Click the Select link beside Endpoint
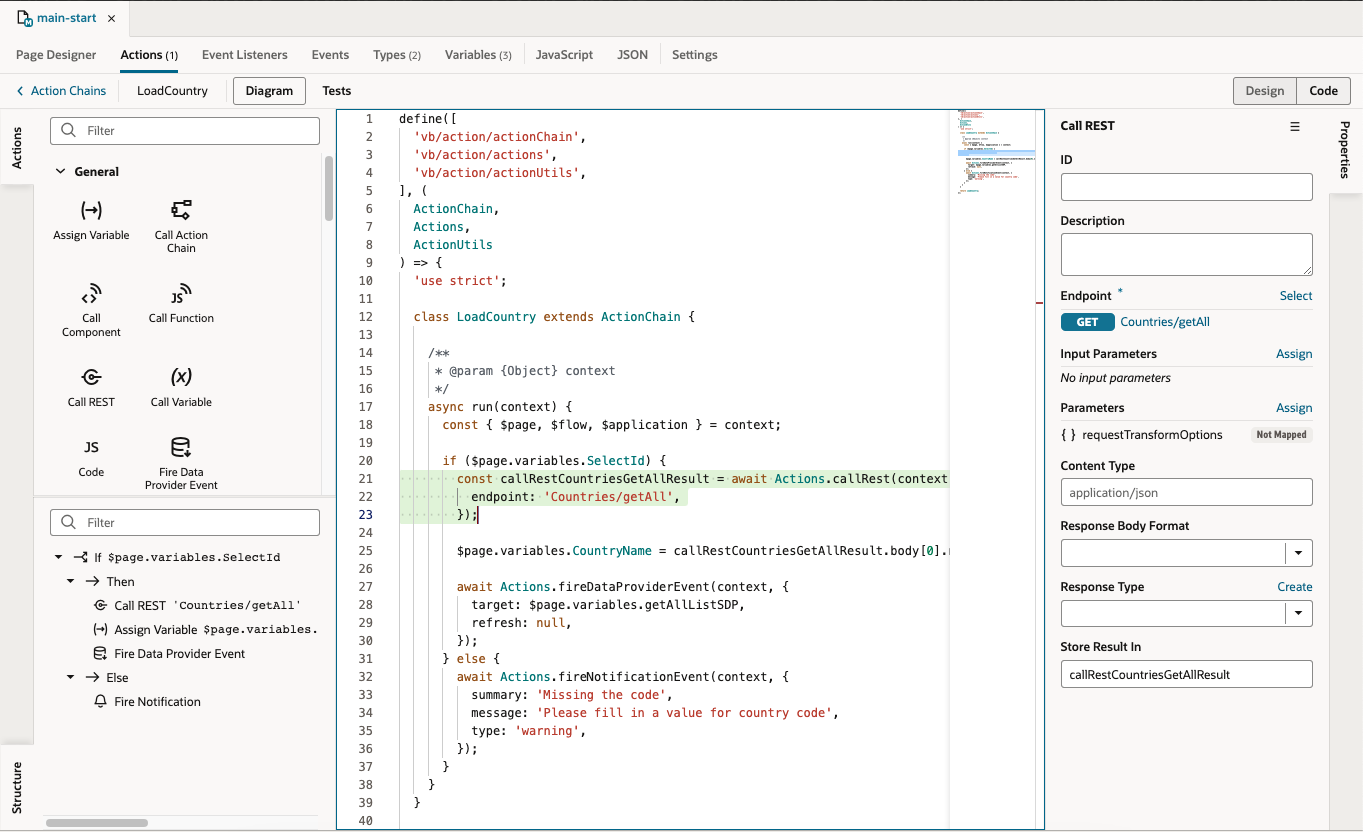This screenshot has width=1363, height=832. 1295,295
